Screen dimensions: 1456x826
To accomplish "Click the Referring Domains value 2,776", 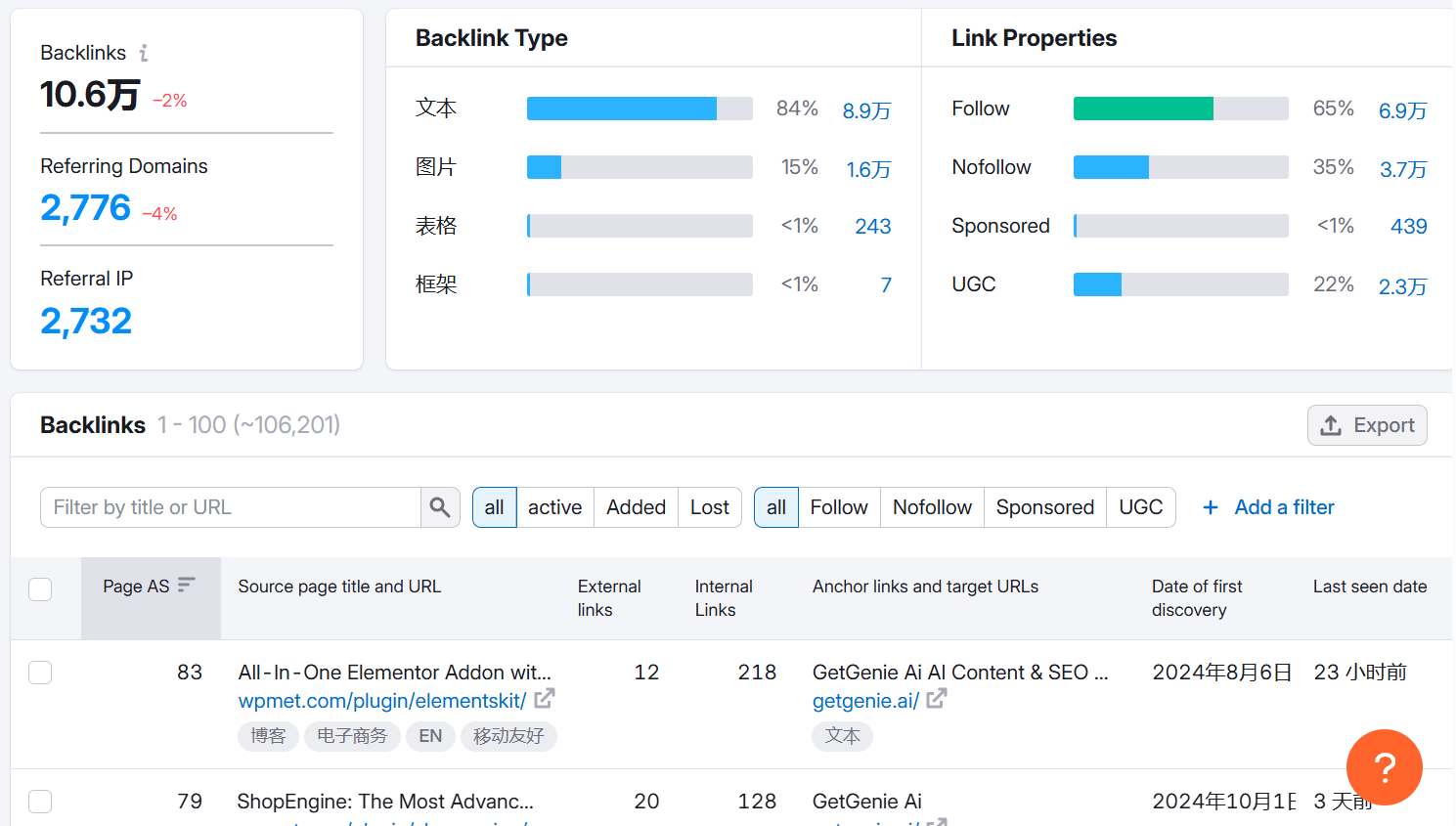I will coord(85,207).
